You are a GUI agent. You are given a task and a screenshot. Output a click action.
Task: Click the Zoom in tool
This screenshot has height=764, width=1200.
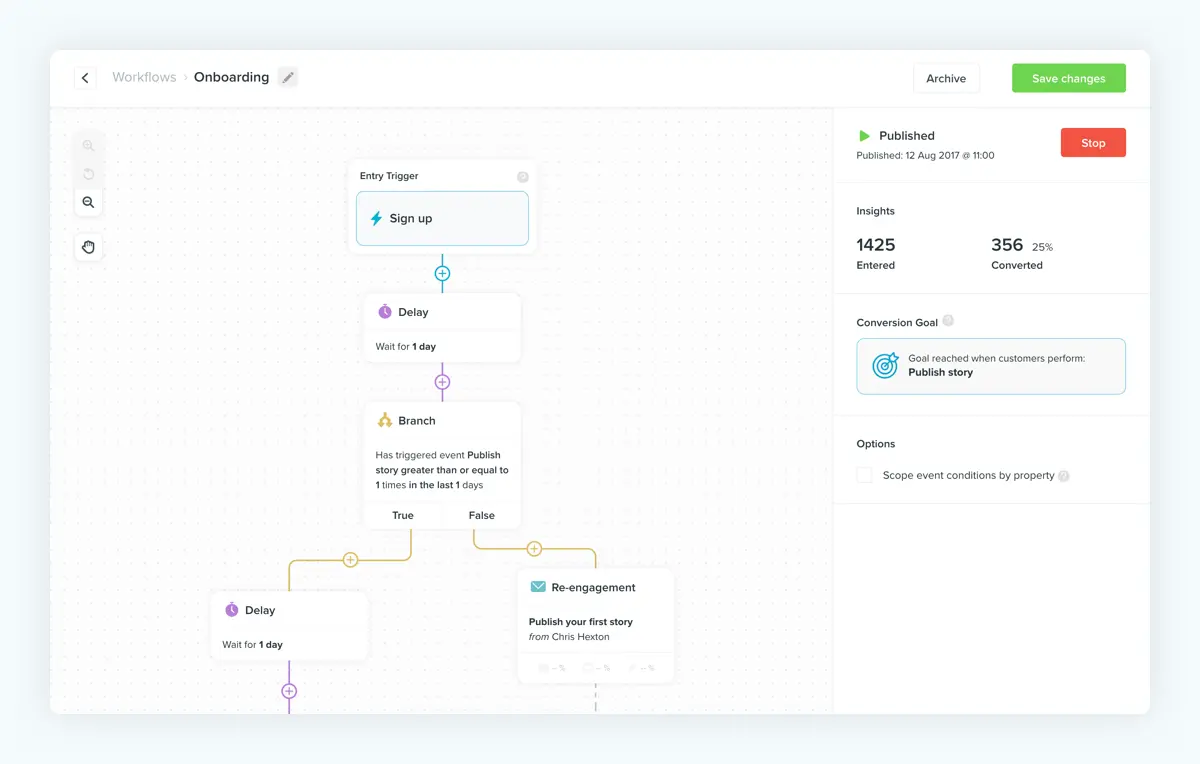click(x=88, y=145)
